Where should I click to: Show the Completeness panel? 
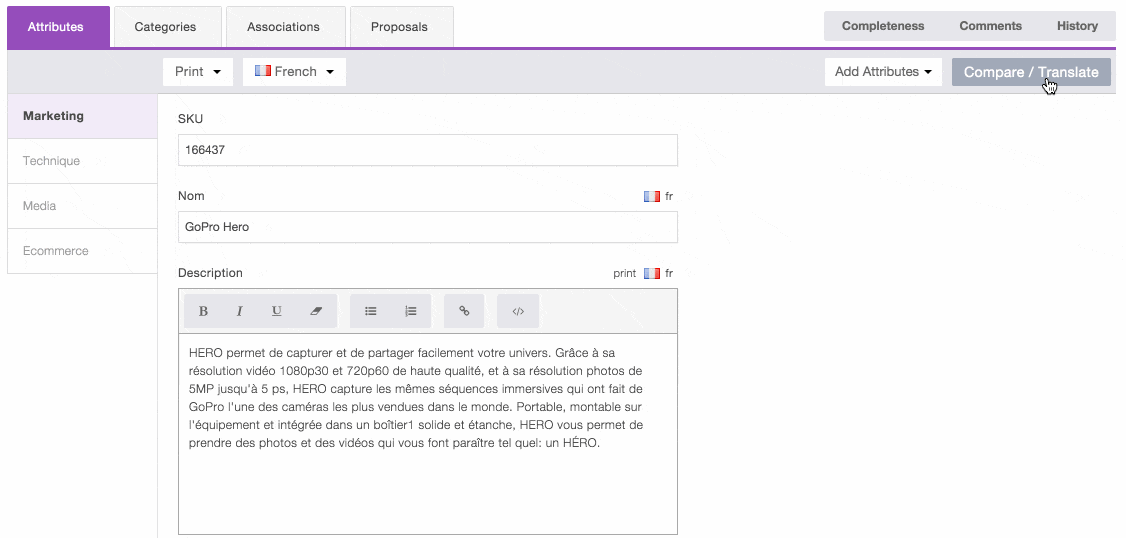(883, 26)
